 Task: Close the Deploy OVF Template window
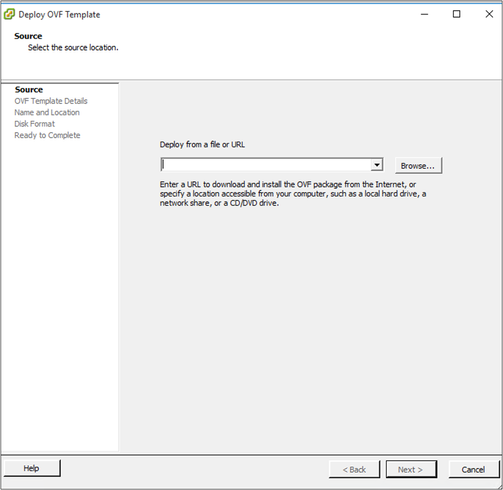489,14
